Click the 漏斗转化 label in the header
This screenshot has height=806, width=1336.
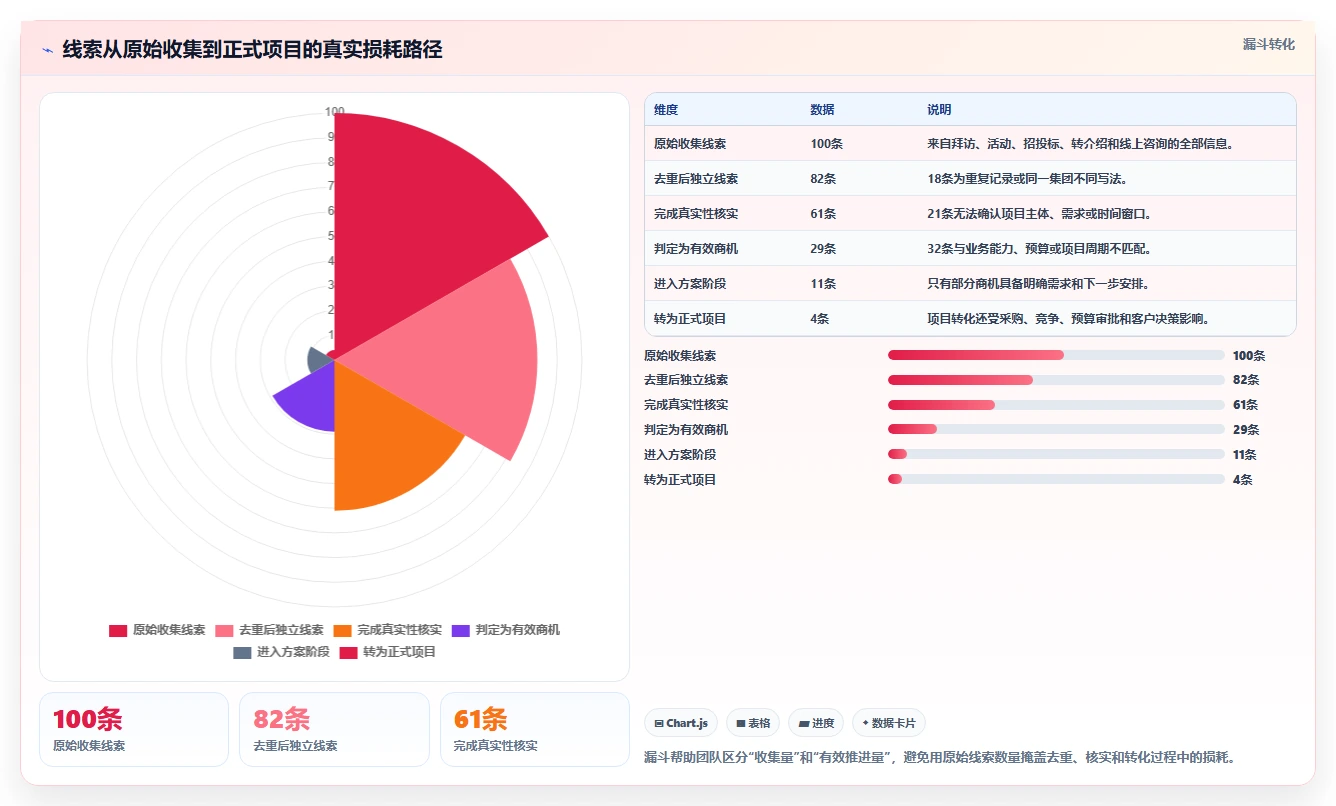point(1269,45)
